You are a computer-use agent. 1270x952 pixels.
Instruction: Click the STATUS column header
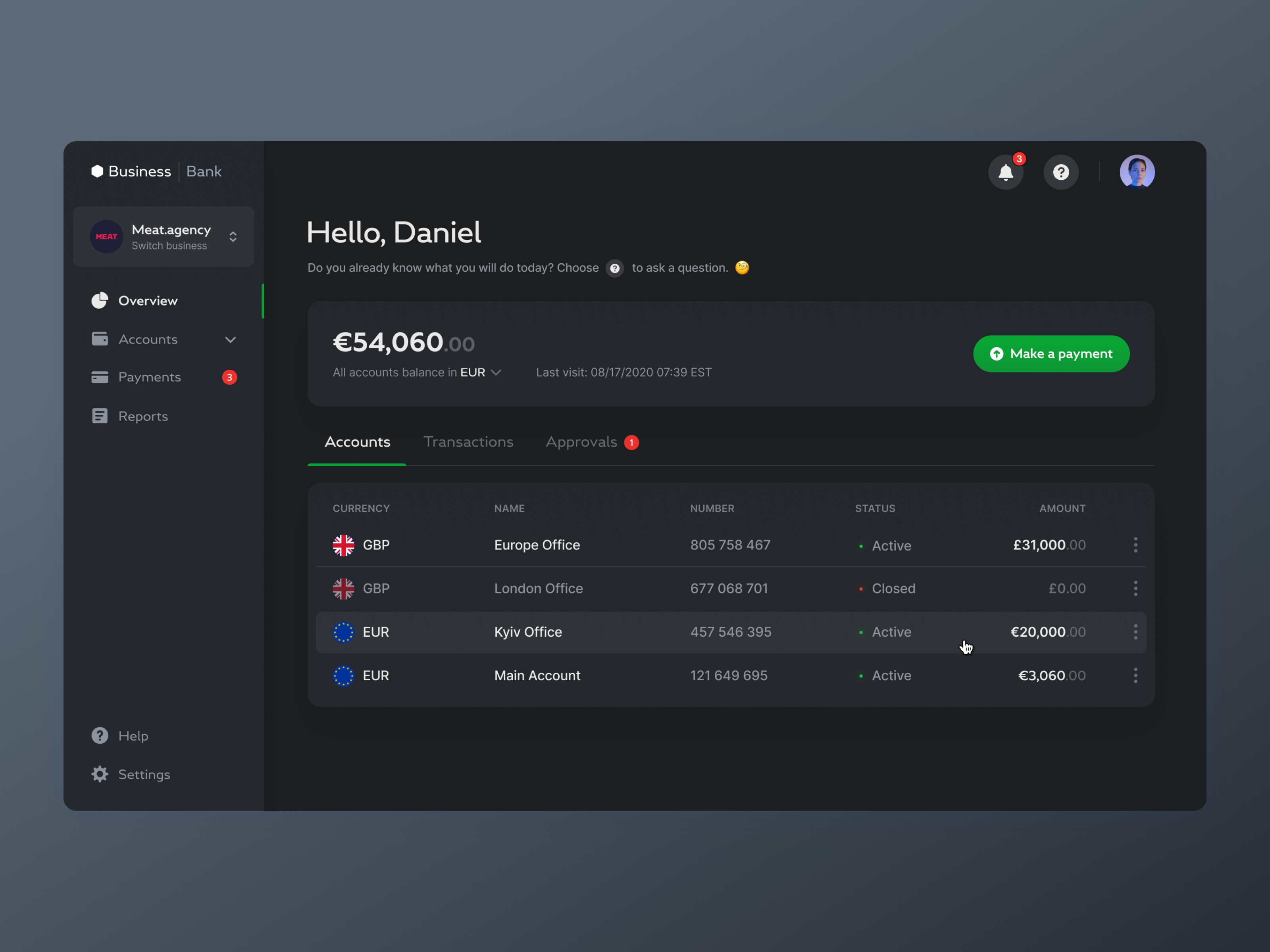875,509
